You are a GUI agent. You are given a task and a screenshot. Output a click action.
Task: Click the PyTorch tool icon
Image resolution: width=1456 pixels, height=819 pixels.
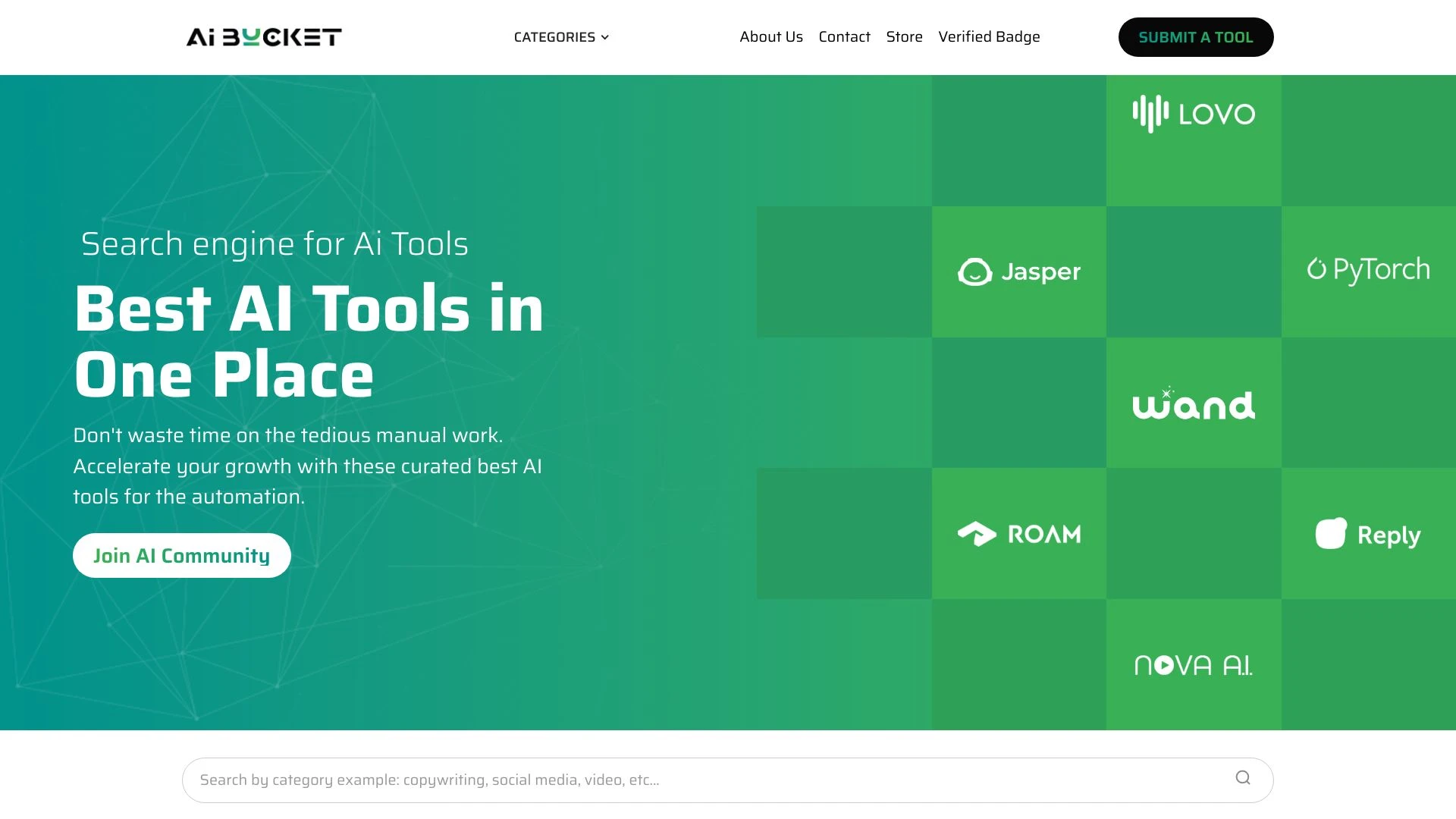point(1368,271)
